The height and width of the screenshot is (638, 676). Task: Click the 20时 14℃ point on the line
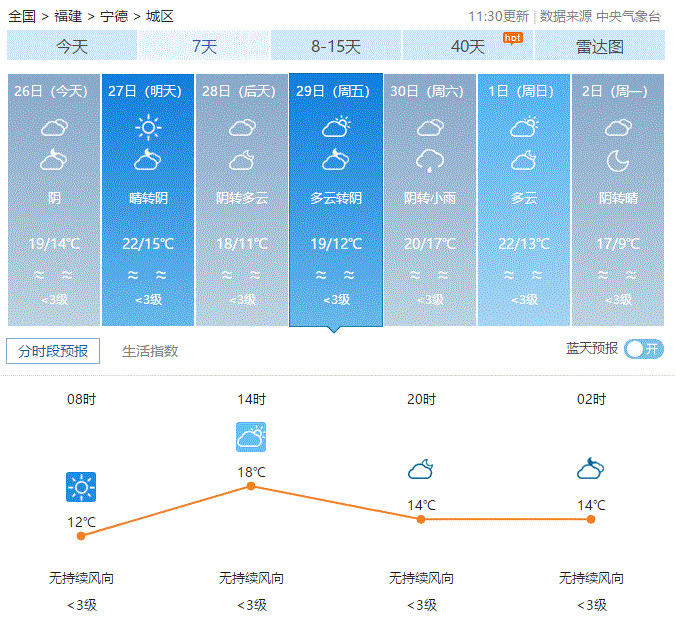click(421, 519)
